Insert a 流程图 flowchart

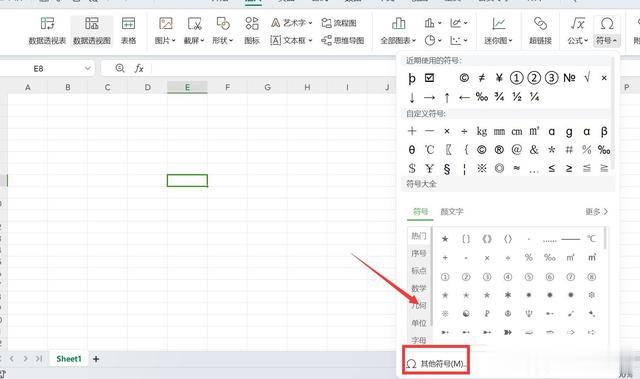click(x=339, y=23)
